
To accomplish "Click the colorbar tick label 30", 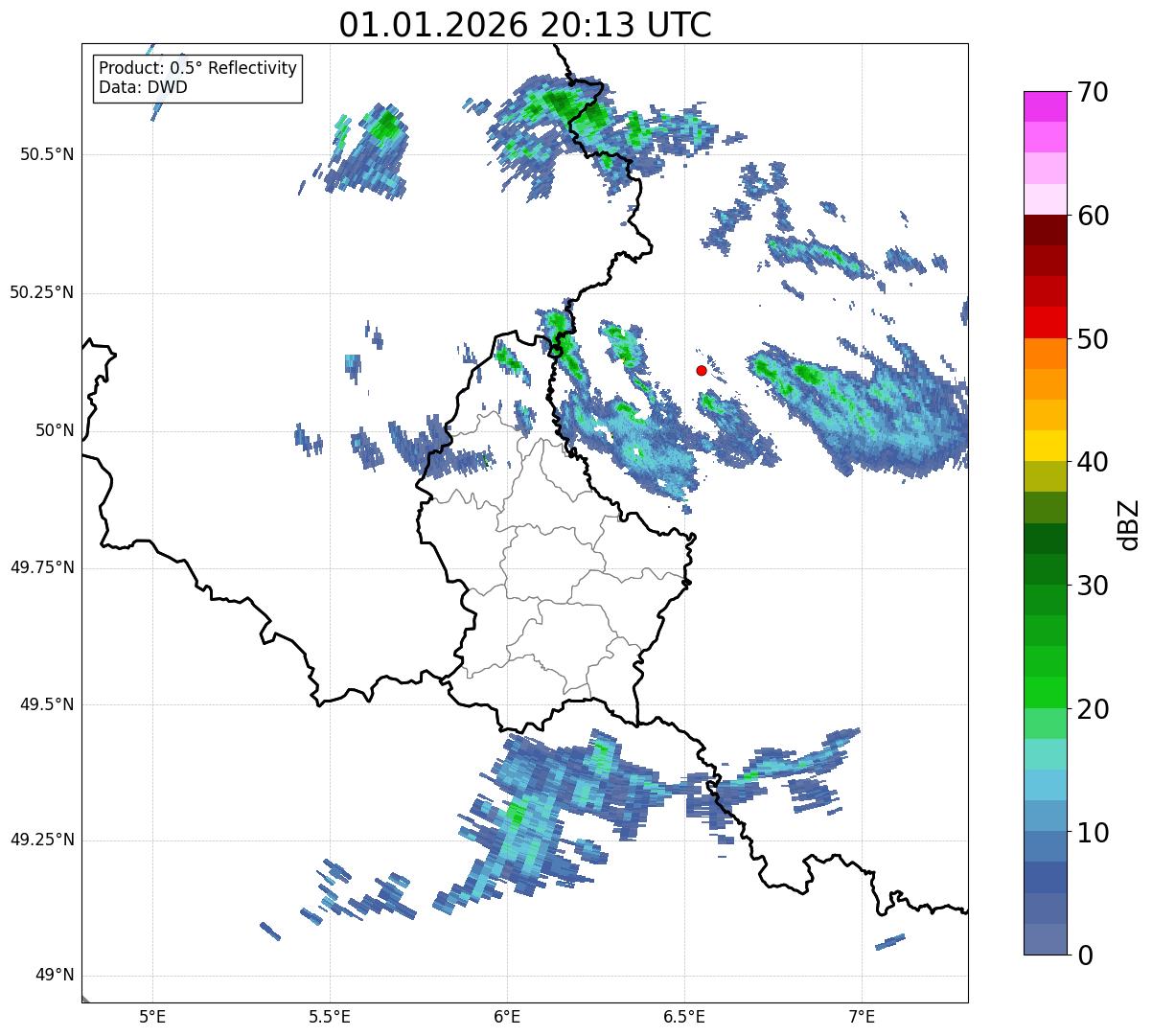I will coord(1094,586).
